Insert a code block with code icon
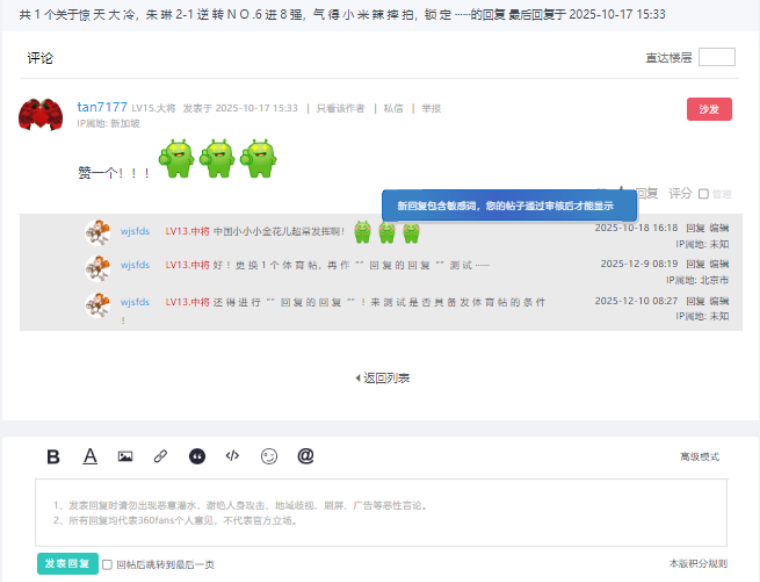Image resolution: width=760 pixels, height=582 pixels. pos(232,456)
